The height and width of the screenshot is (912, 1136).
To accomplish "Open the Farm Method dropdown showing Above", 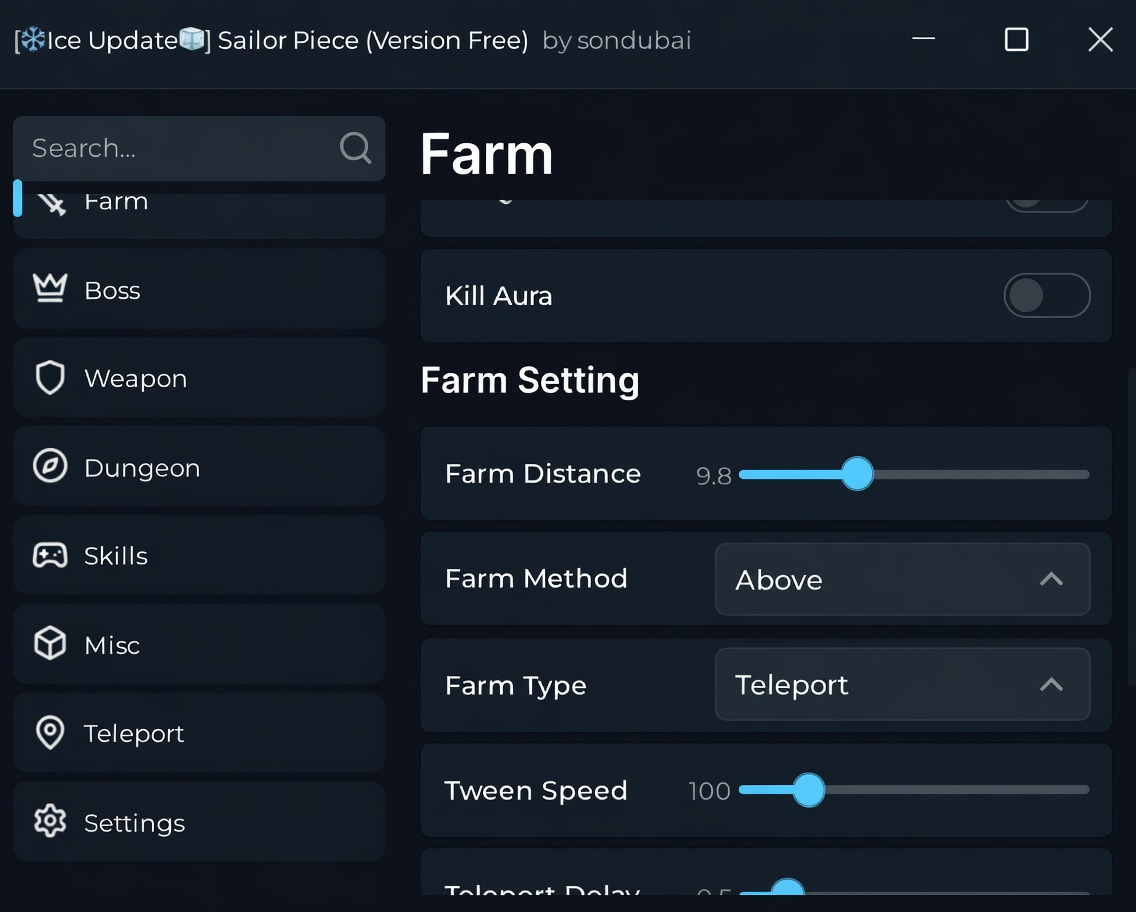I will [901, 580].
